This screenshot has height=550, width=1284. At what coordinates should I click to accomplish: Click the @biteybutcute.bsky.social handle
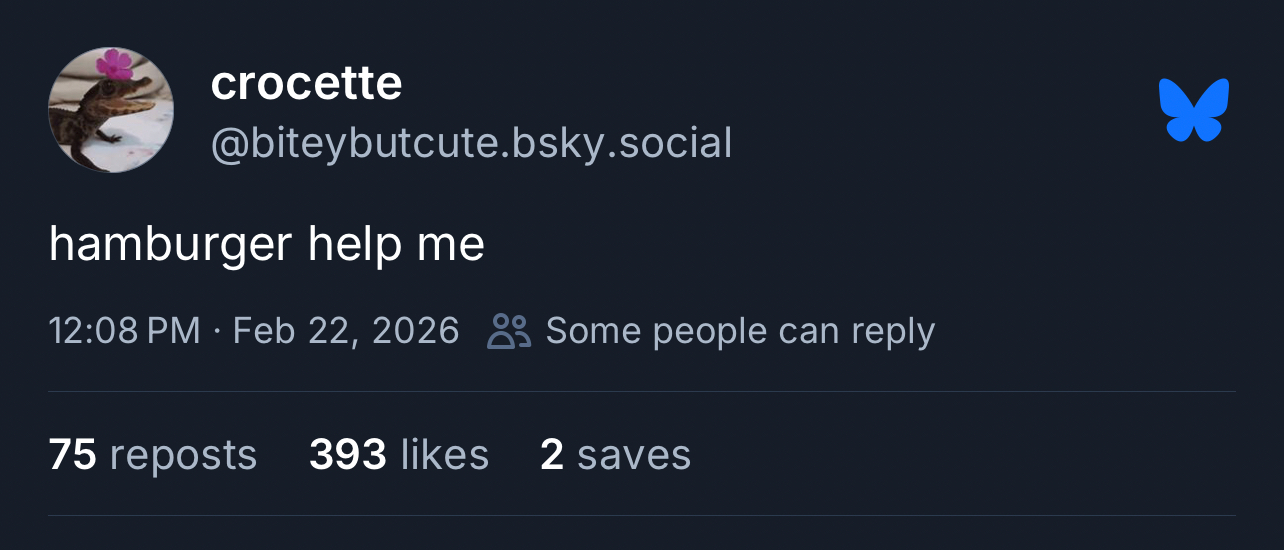click(x=471, y=143)
